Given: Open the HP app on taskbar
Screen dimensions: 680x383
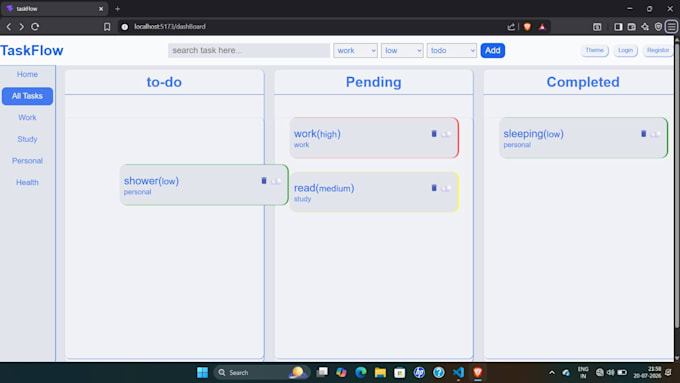Looking at the screenshot, I should coord(419,373).
